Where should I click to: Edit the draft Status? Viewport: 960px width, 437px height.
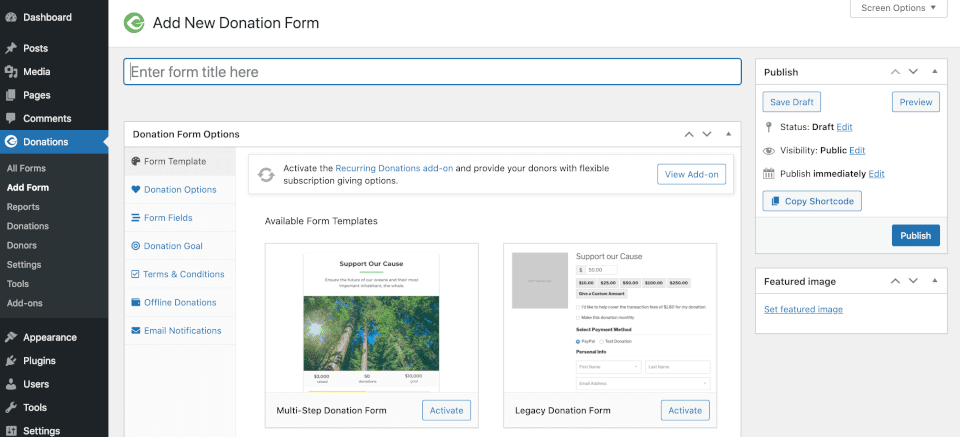pos(844,127)
